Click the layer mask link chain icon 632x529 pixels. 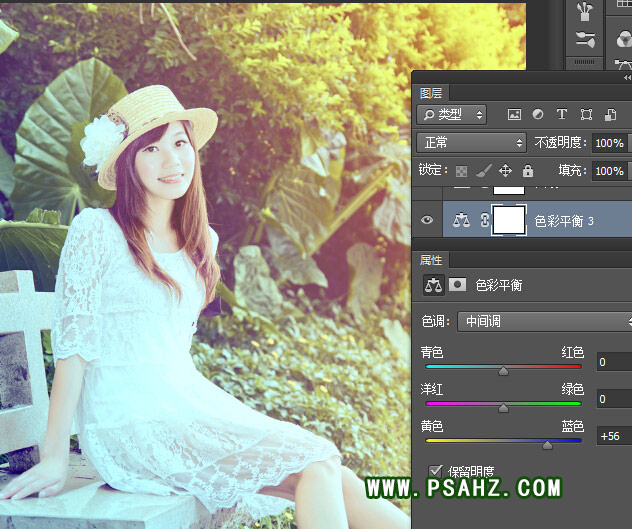485,220
